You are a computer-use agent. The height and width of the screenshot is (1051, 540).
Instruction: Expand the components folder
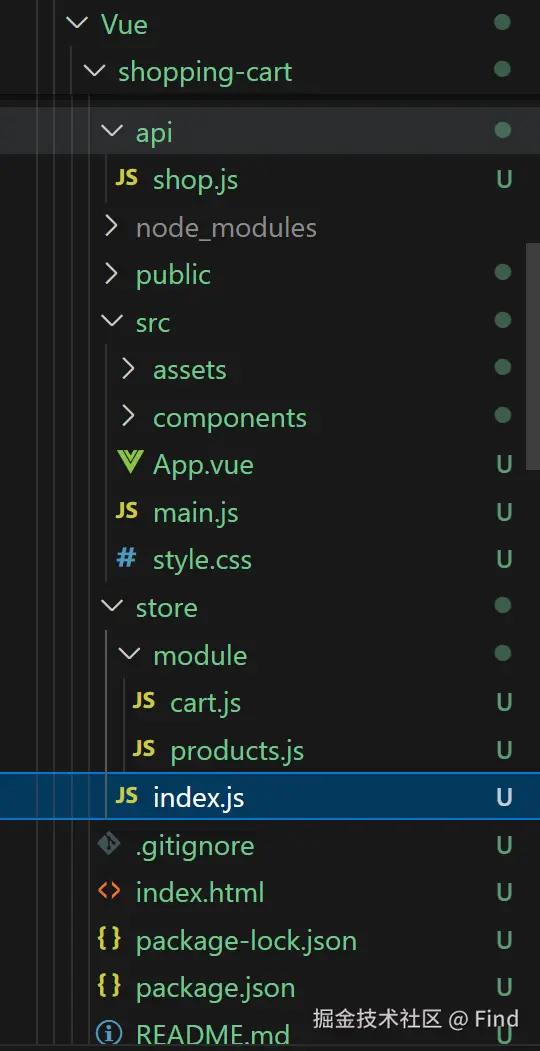coord(128,416)
